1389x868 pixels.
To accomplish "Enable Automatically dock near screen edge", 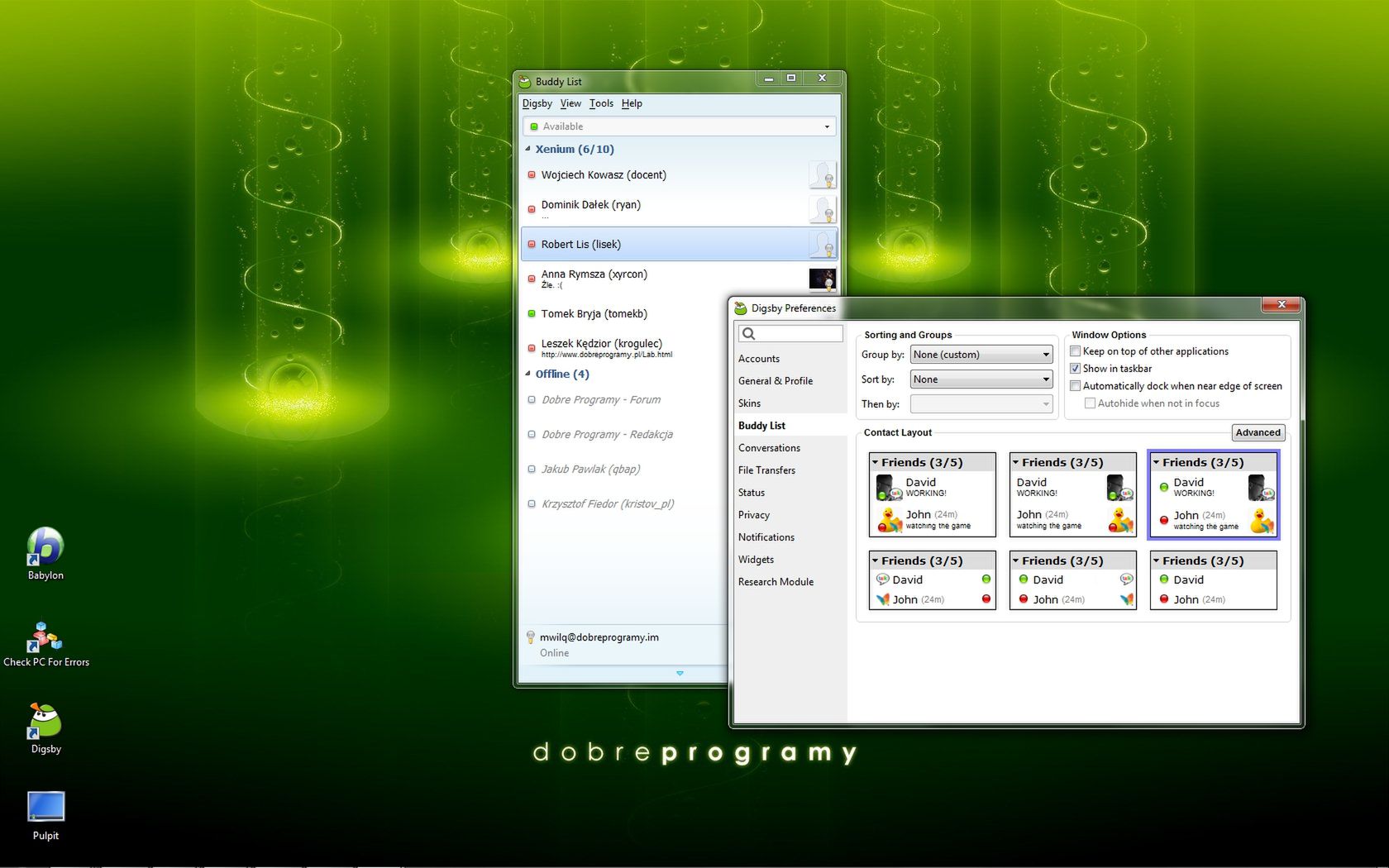I will (1076, 386).
